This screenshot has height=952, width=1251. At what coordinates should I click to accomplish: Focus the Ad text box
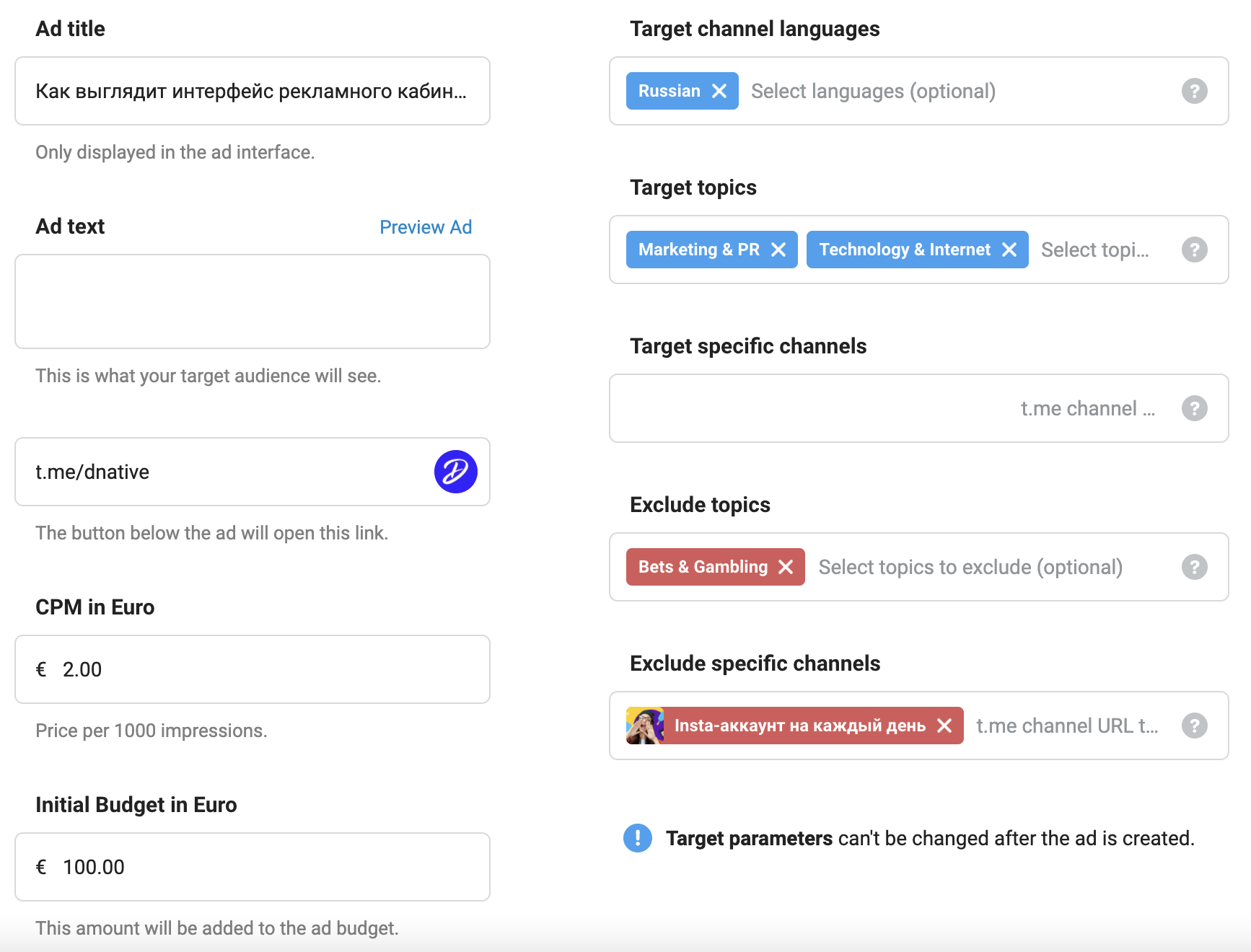pos(253,301)
